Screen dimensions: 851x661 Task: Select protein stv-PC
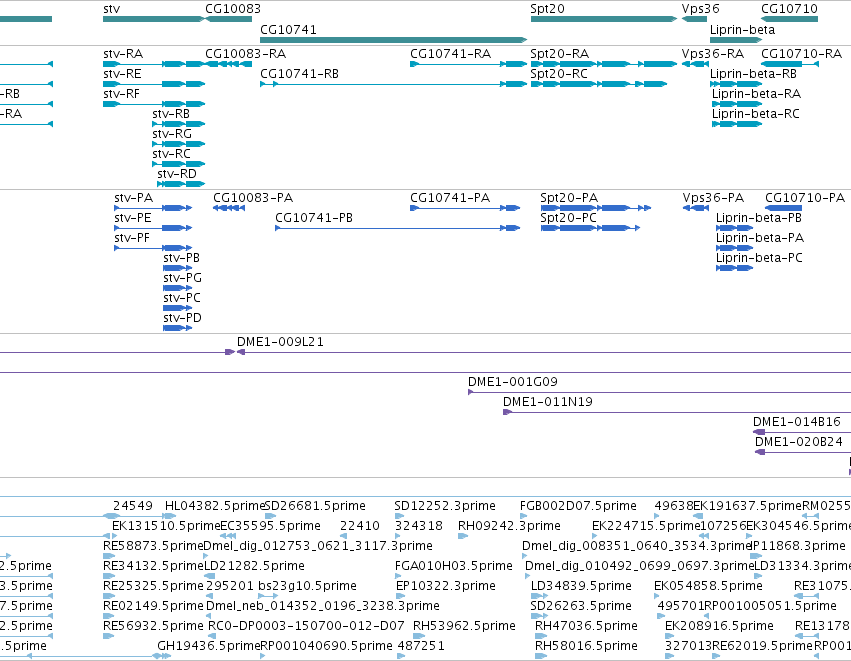[x=177, y=308]
